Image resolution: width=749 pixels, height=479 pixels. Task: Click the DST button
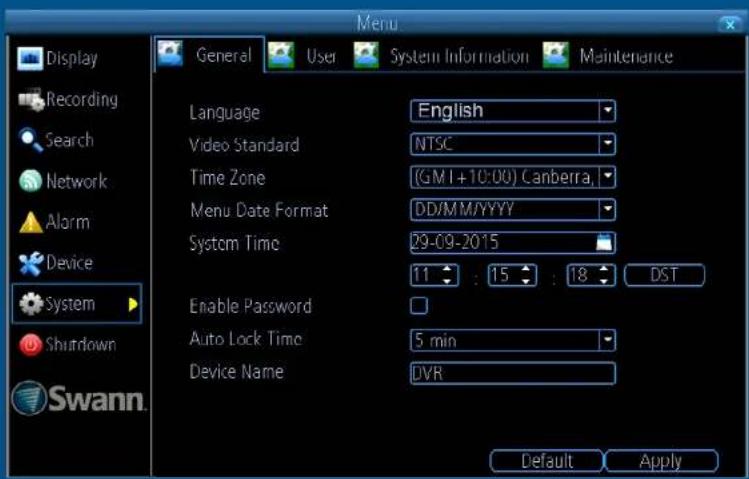(x=664, y=275)
